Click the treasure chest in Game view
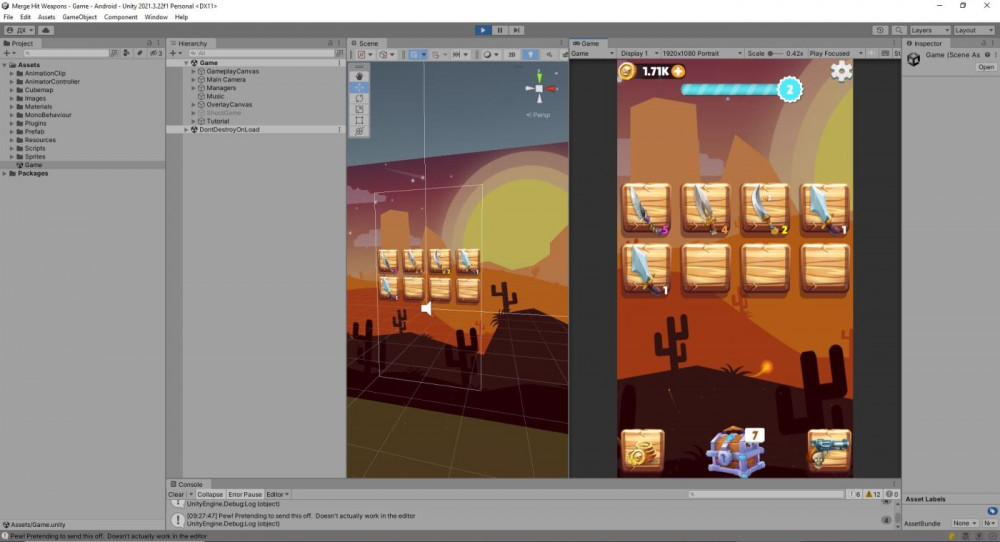 [x=735, y=451]
